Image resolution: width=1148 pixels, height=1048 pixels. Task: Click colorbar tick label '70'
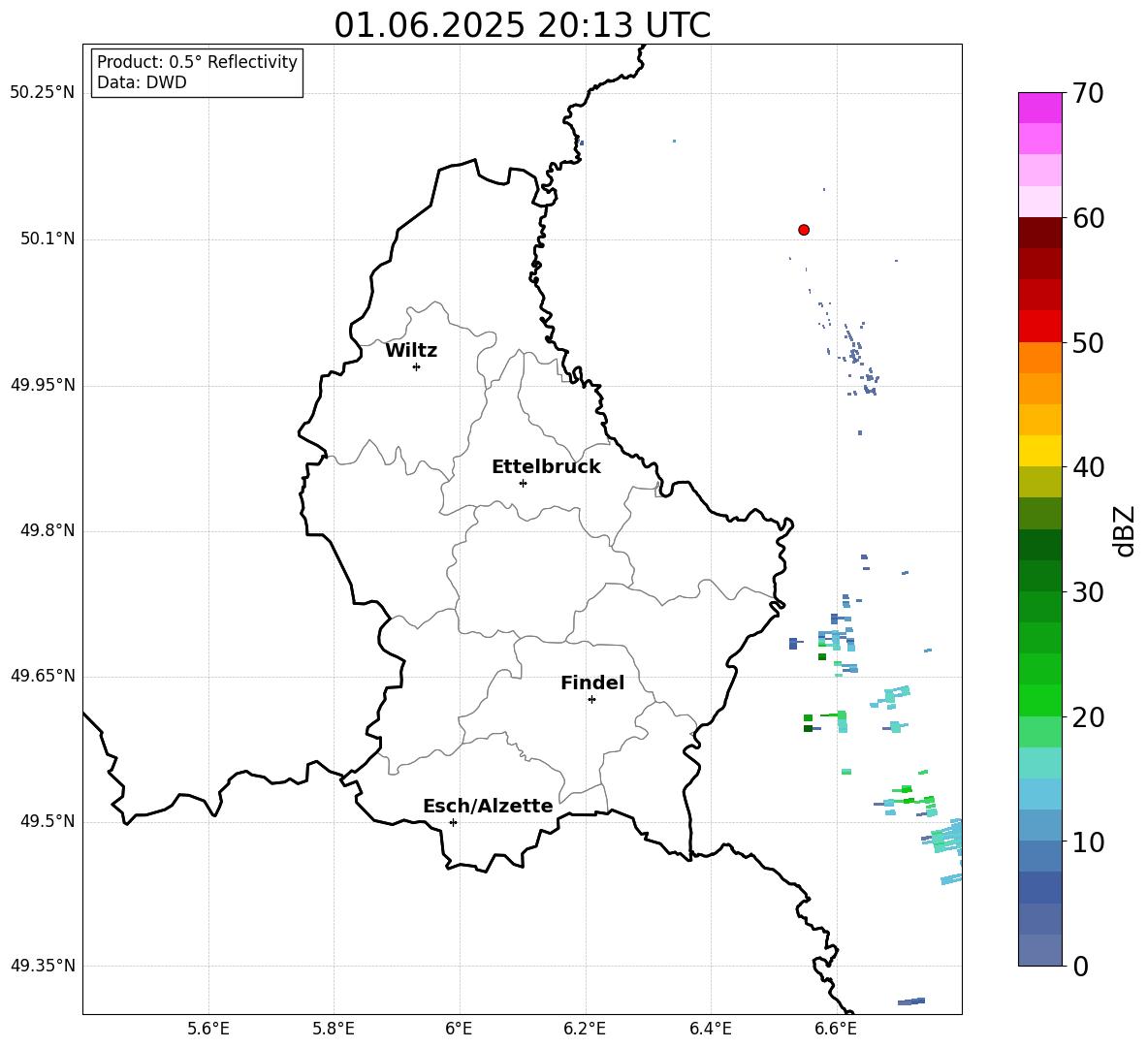pos(1088,93)
